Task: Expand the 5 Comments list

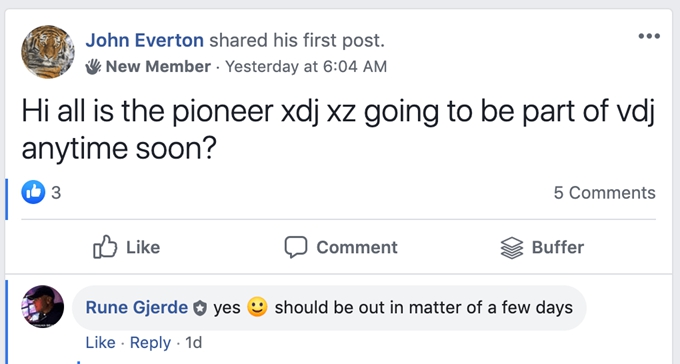Action: pyautogui.click(x=605, y=193)
